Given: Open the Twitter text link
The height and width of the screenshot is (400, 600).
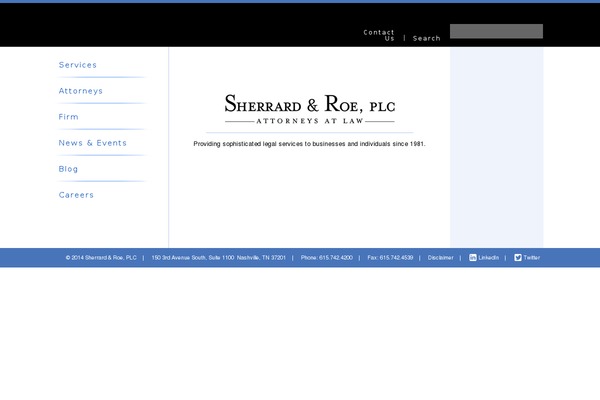Looking at the screenshot, I should tap(532, 258).
